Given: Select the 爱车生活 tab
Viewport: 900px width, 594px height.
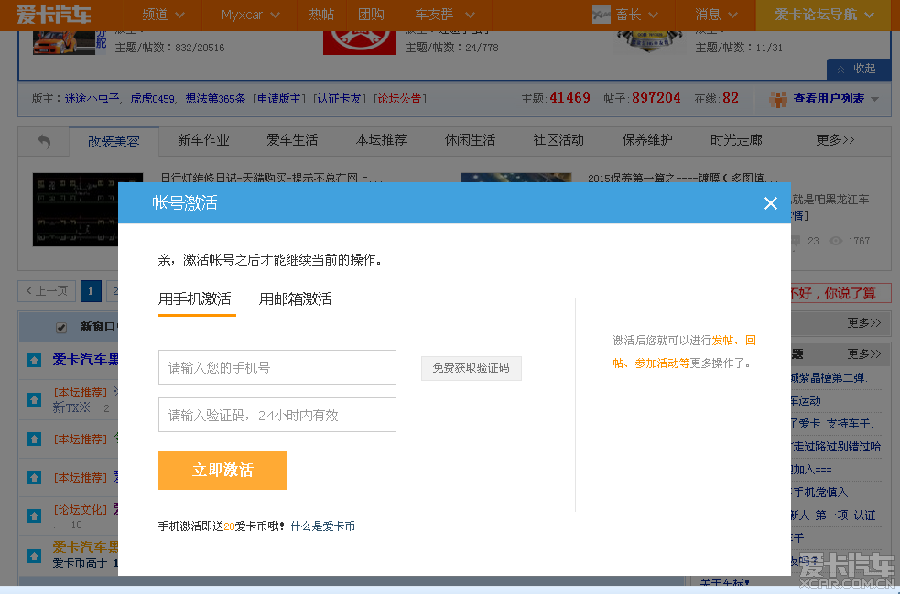Looking at the screenshot, I should click(292, 140).
